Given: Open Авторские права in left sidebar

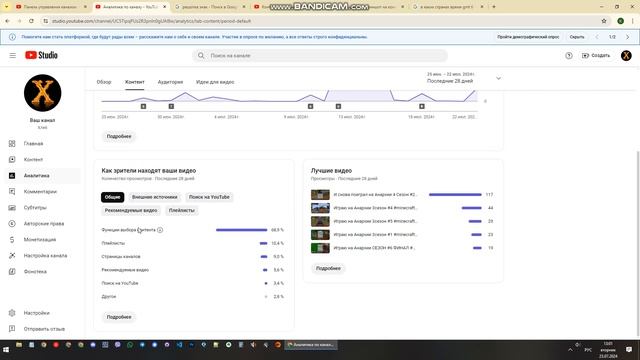Looking at the screenshot, I should pyautogui.click(x=42, y=224).
